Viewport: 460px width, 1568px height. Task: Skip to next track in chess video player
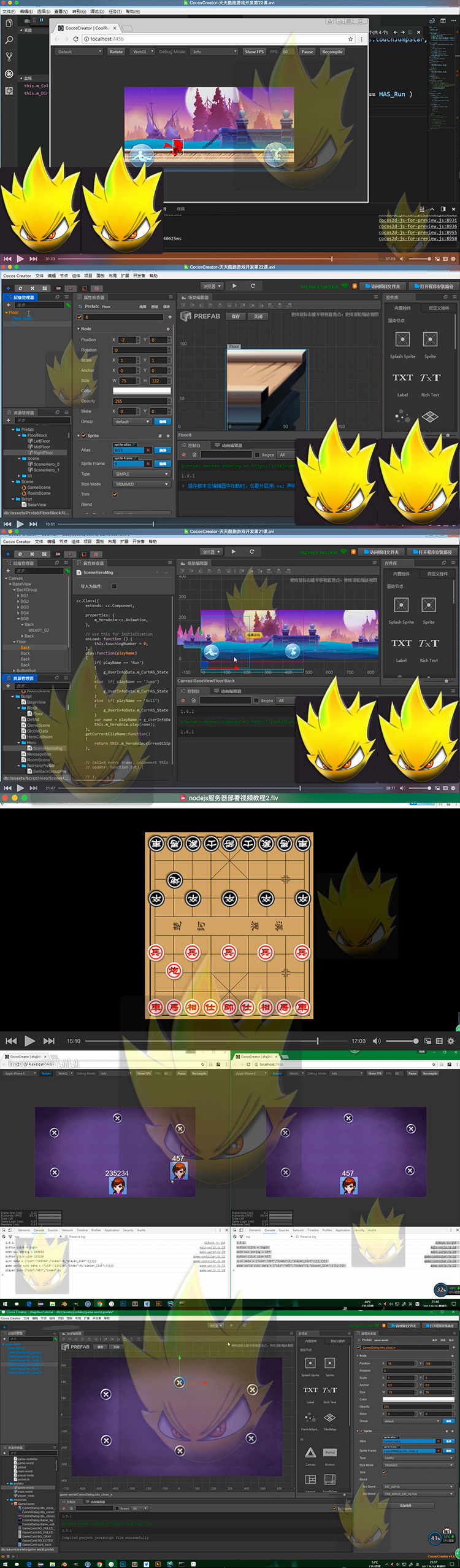pos(49,1041)
